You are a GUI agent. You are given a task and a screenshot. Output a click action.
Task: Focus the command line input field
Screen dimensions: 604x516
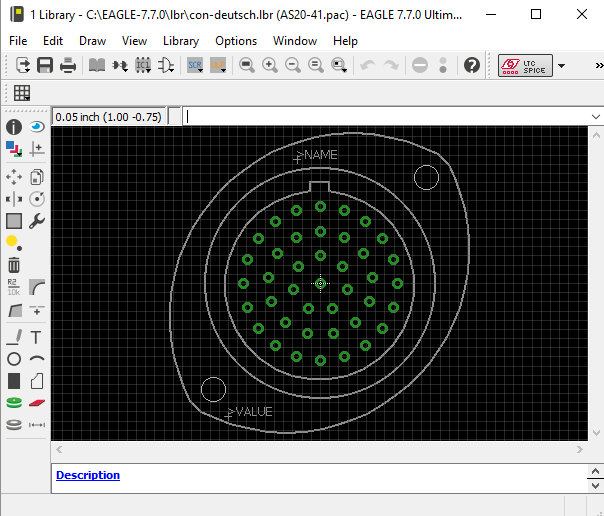pyautogui.click(x=385, y=117)
